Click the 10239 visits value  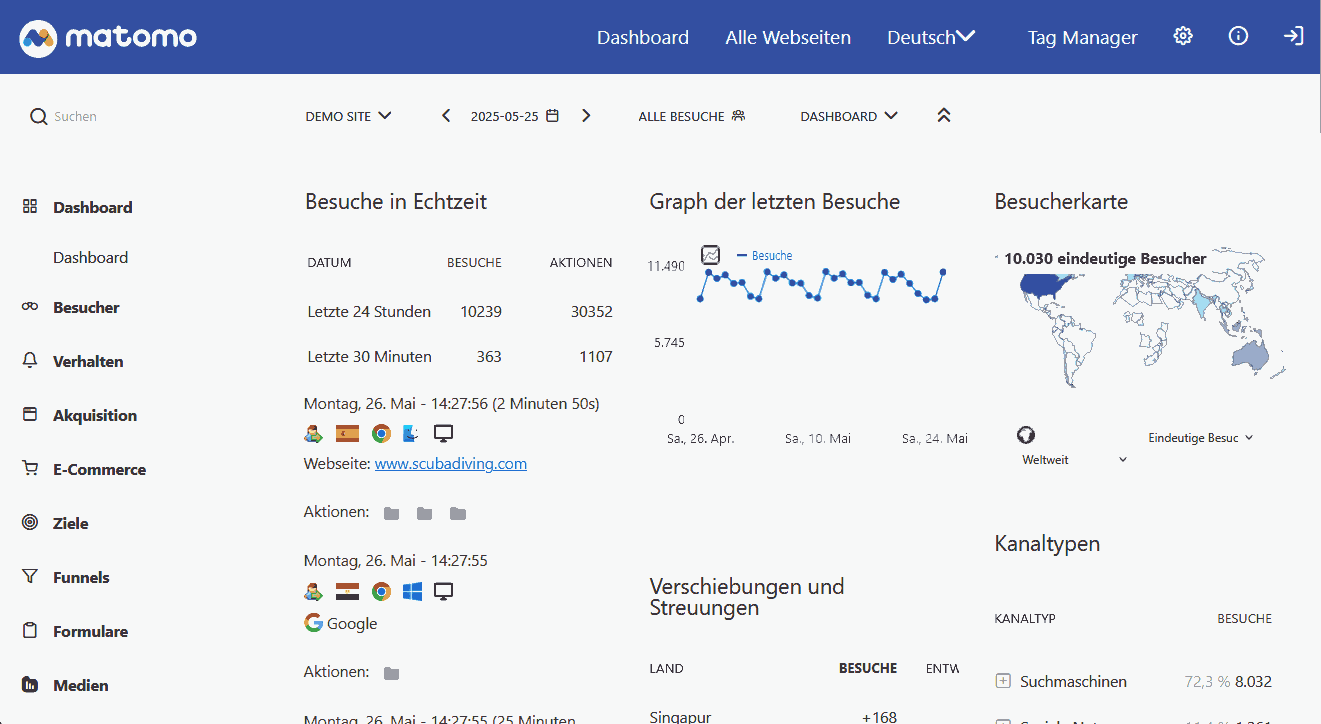point(481,312)
